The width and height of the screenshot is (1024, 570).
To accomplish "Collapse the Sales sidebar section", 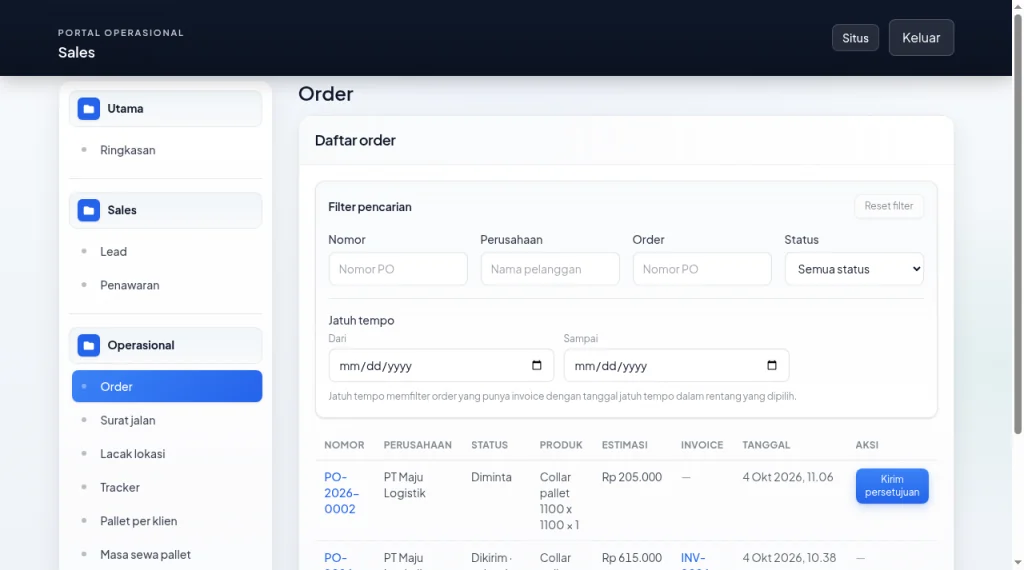I will tap(166, 210).
